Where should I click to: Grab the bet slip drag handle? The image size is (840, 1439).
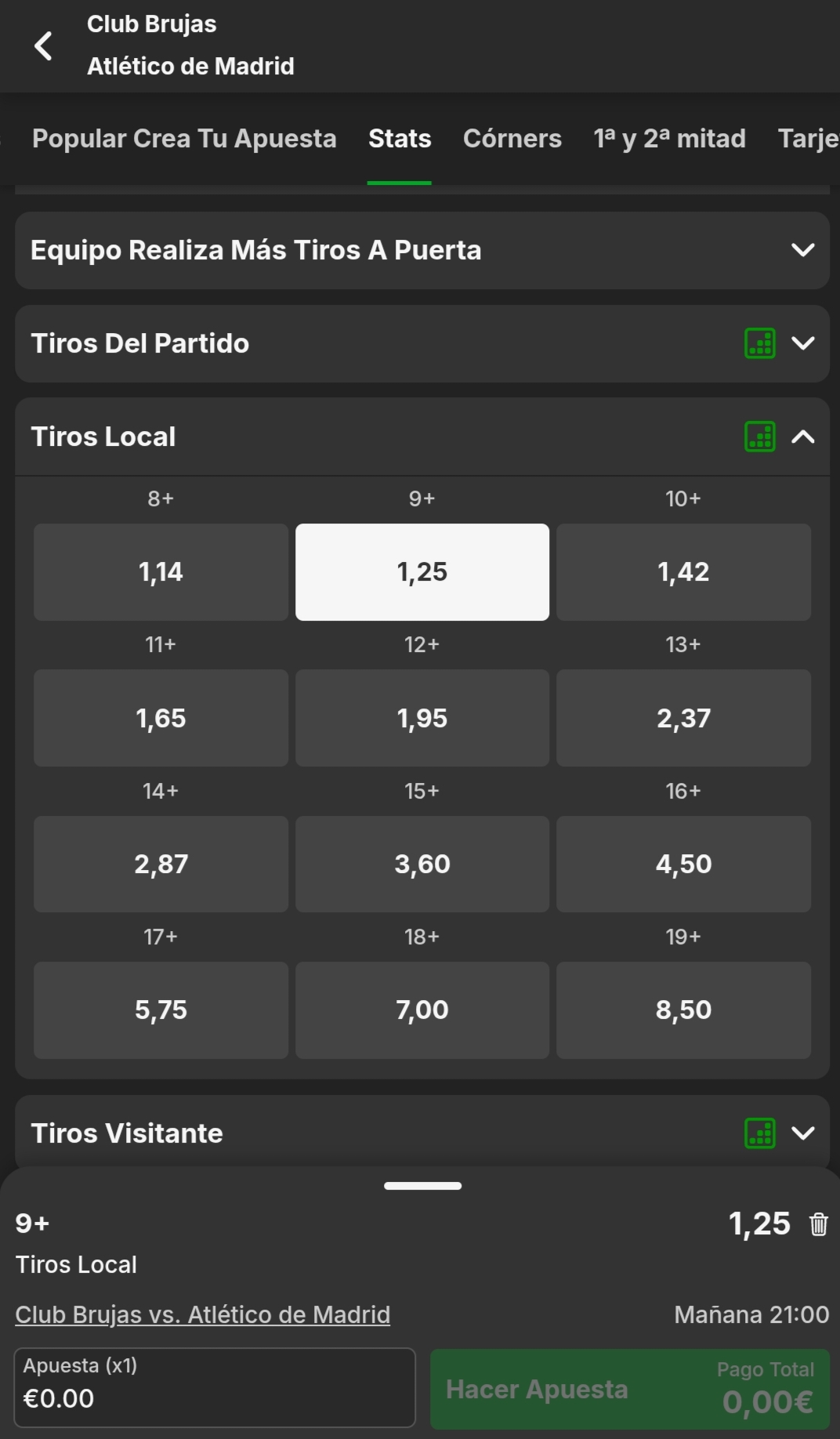pos(422,1186)
